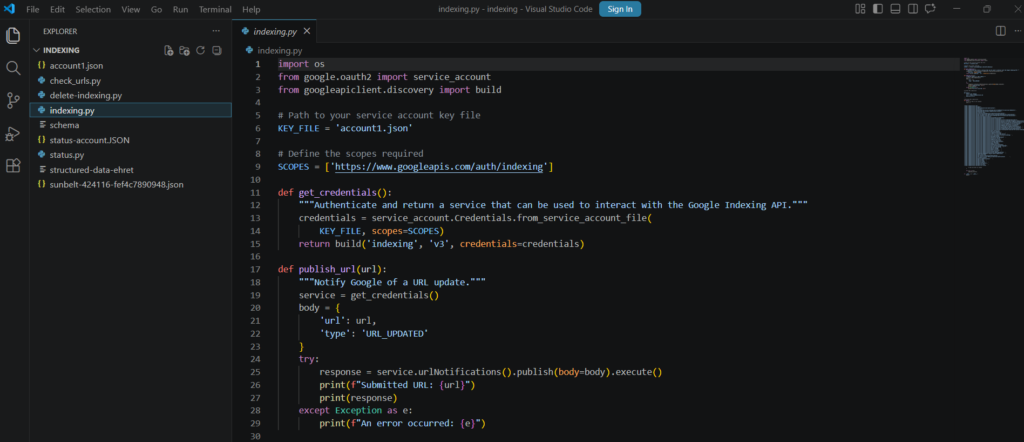Open Explorer's Views and More Actions menu
This screenshot has height=442, width=1024.
point(215,31)
